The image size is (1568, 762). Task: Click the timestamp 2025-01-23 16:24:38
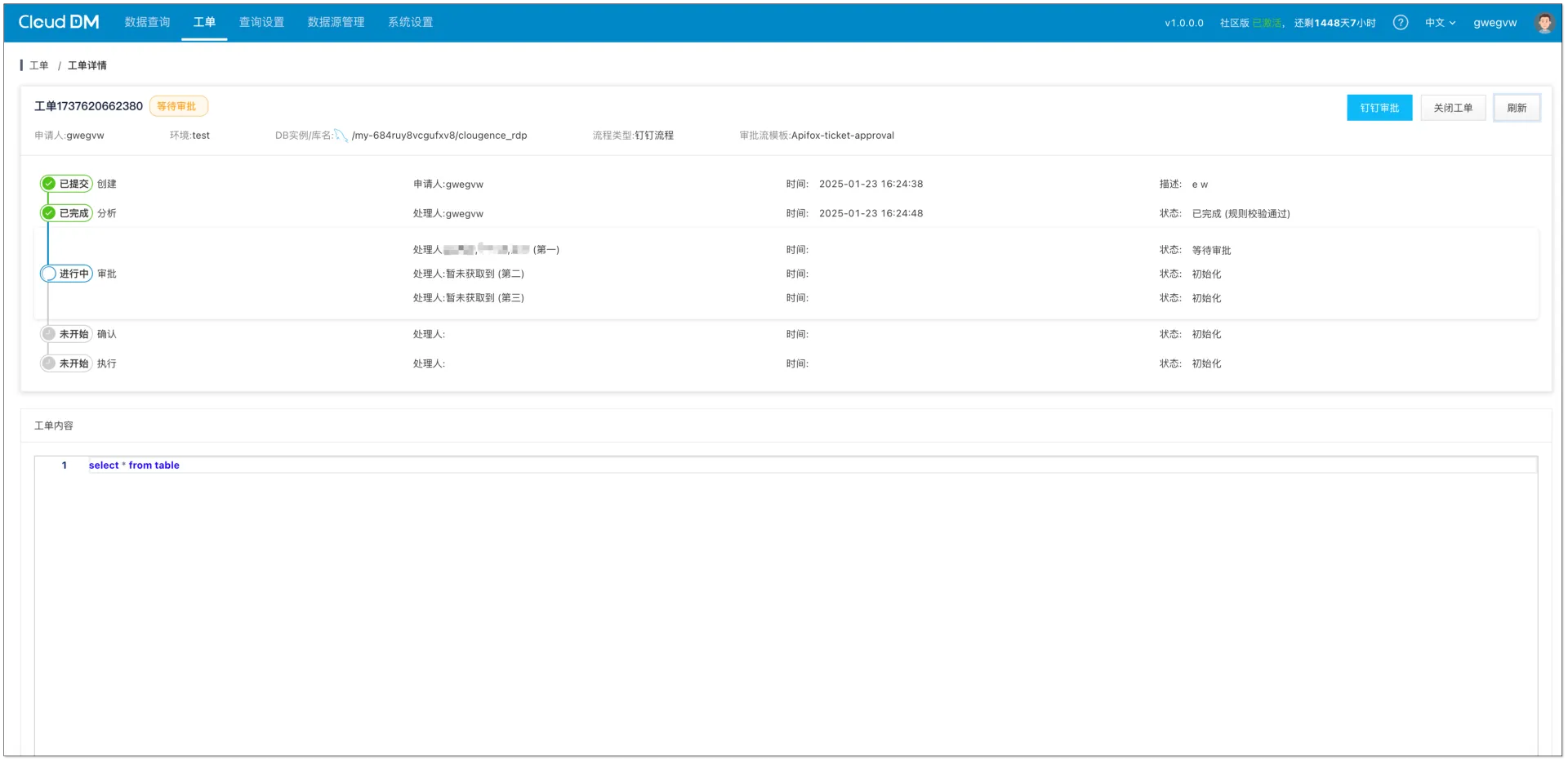pos(871,184)
